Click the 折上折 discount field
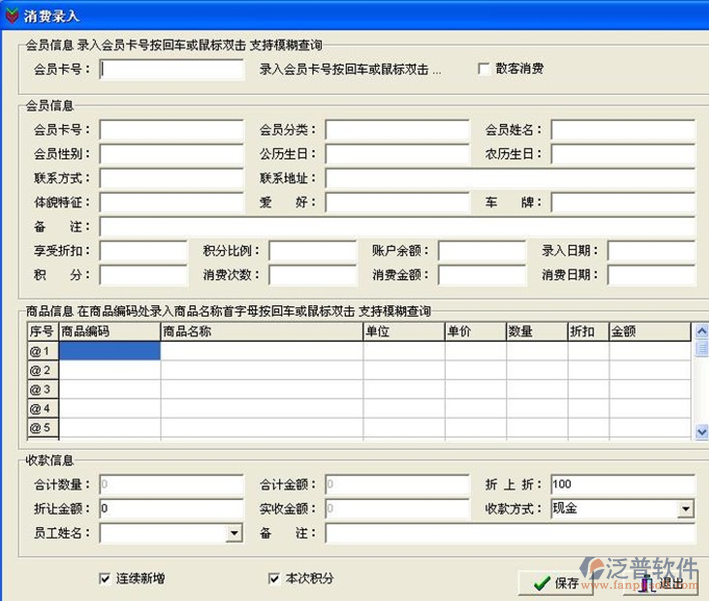Image resolution: width=709 pixels, height=601 pixels. [621, 485]
